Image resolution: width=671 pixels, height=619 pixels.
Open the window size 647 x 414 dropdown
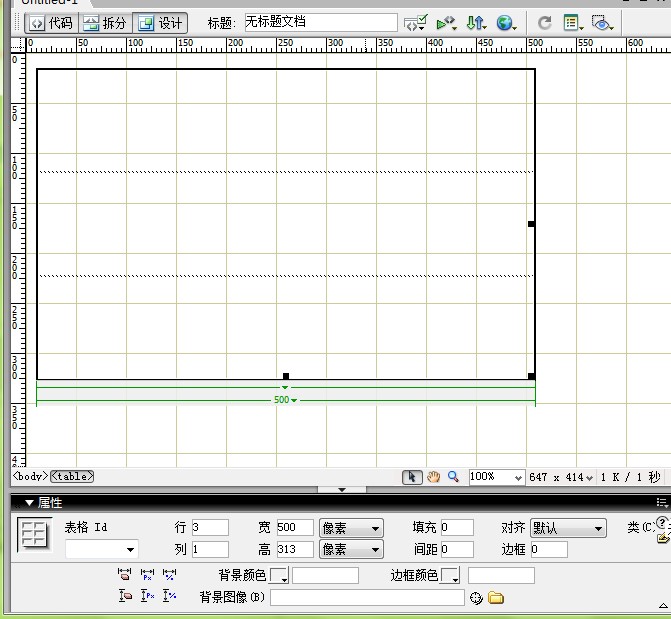561,477
